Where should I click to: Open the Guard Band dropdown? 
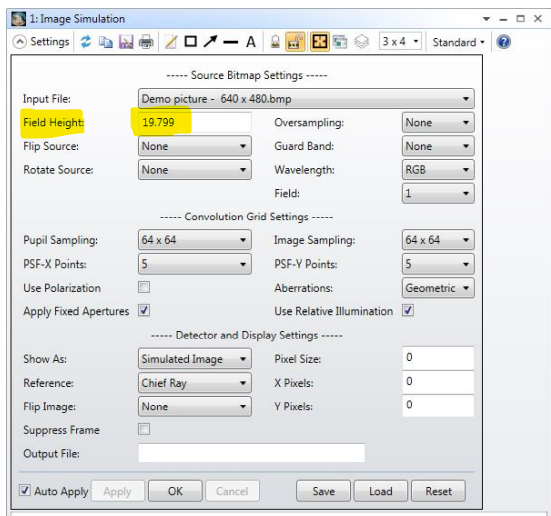(438, 146)
